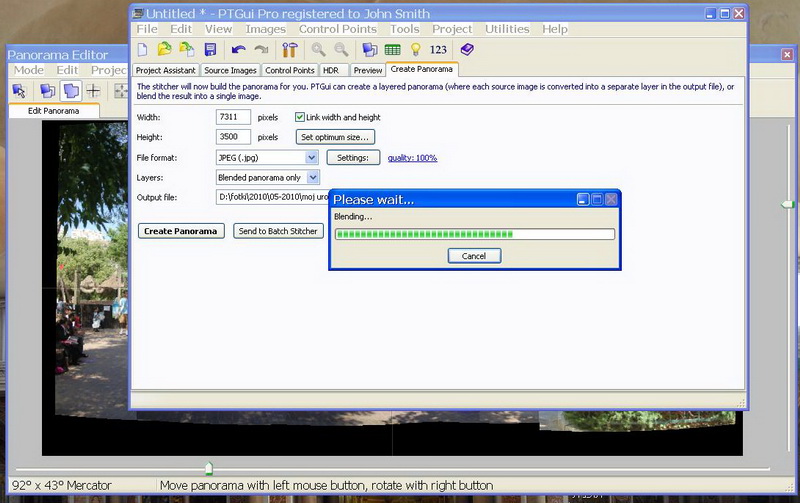Toggle highlighted blend-mode icon in Panorama Editor
This screenshot has height=503, width=800.
[71, 91]
